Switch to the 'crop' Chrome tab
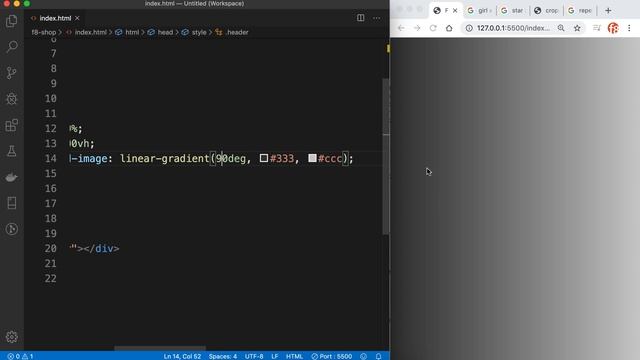The image size is (640, 360). click(x=547, y=11)
